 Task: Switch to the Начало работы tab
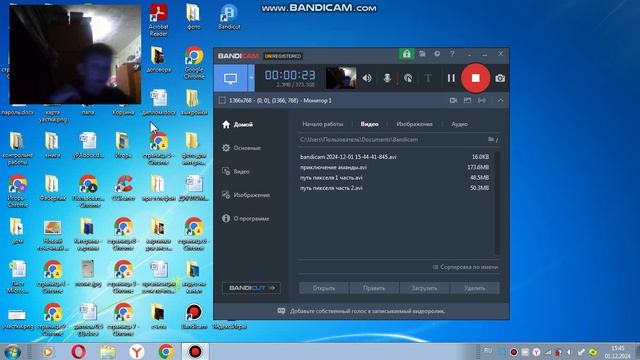322,124
